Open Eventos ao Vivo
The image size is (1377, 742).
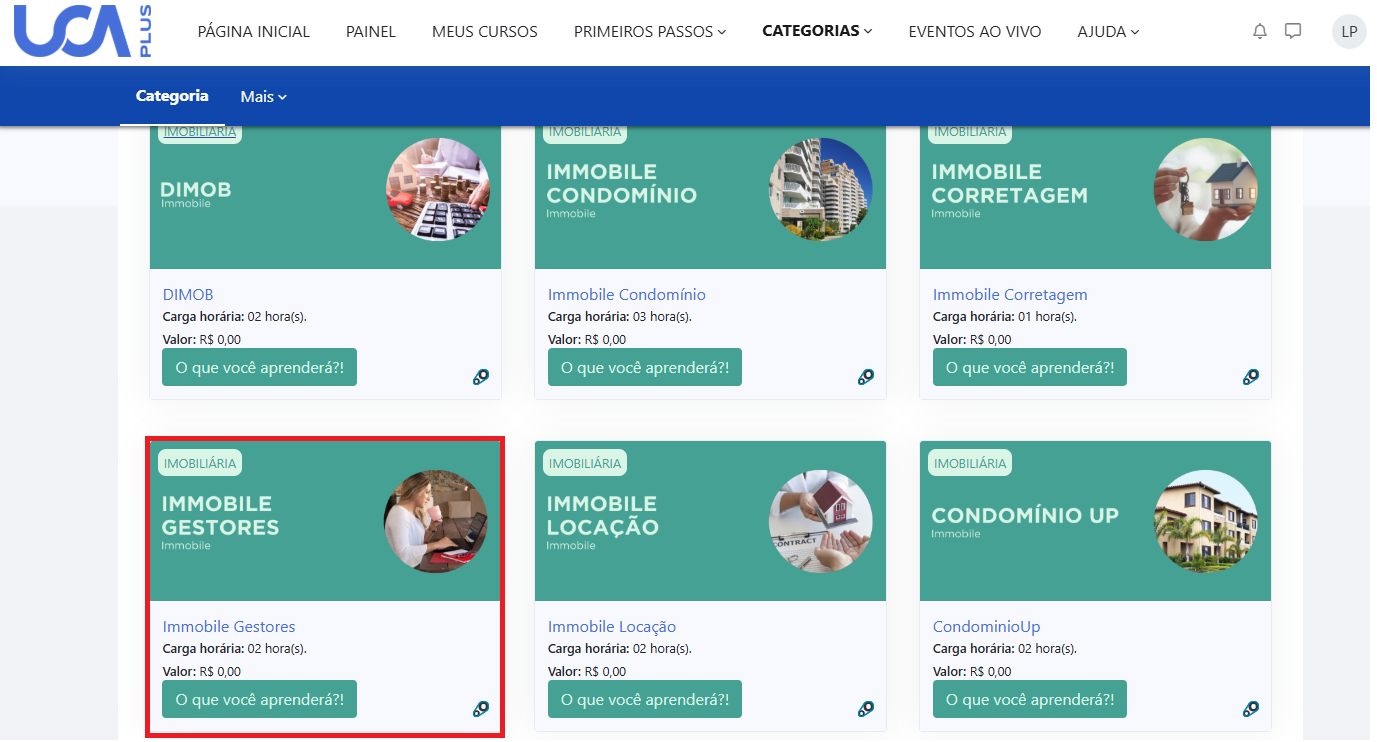pyautogui.click(x=975, y=32)
